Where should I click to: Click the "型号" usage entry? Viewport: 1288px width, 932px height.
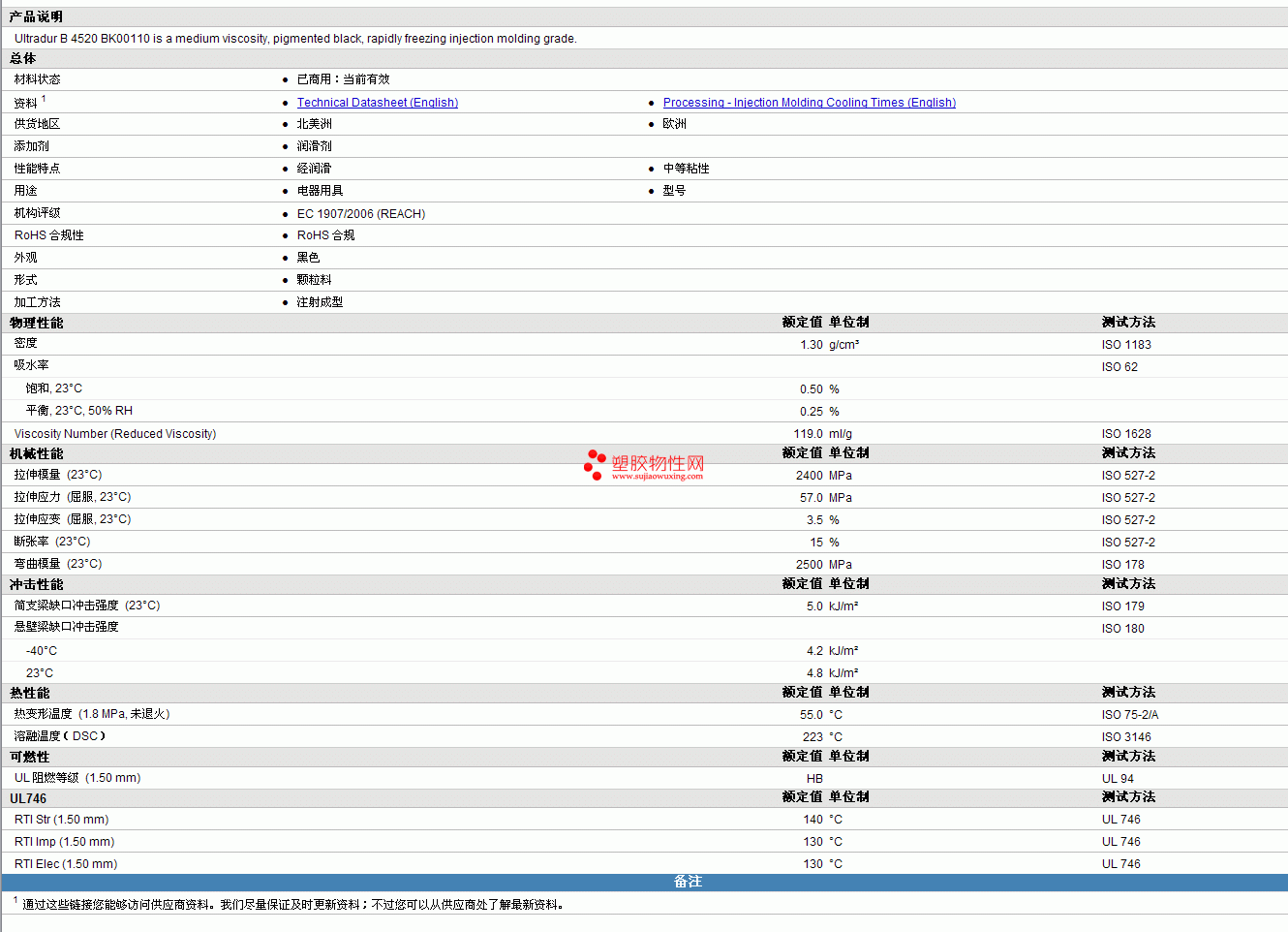(x=675, y=191)
